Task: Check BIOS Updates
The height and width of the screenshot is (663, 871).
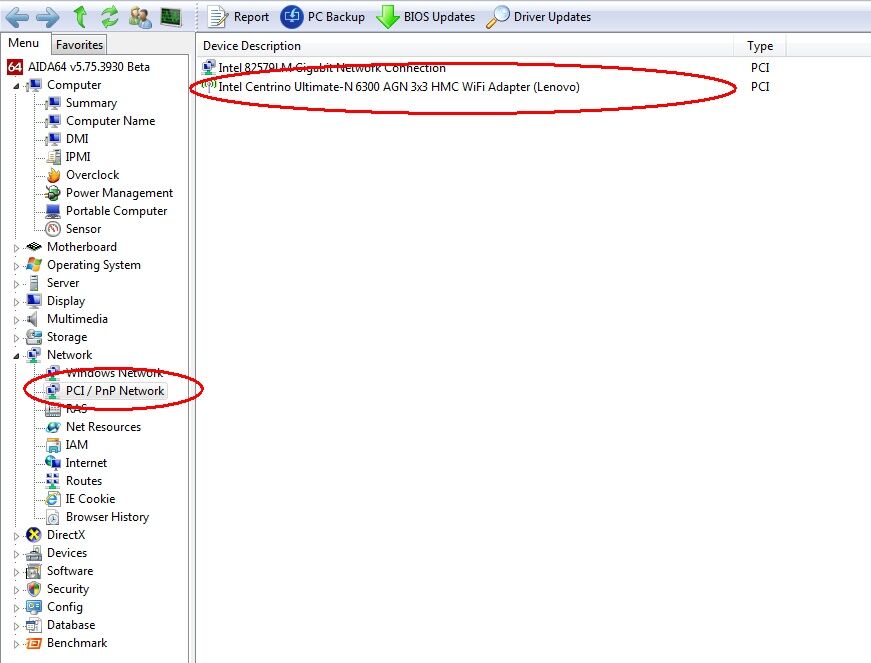Action: point(426,17)
